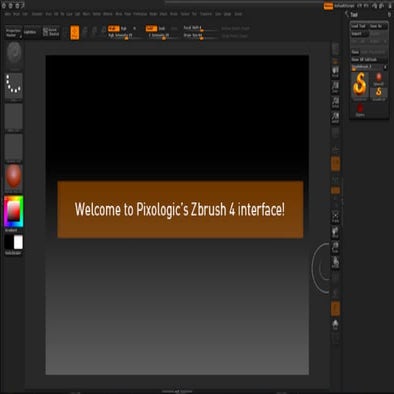Open the Transform menu

click(206, 14)
